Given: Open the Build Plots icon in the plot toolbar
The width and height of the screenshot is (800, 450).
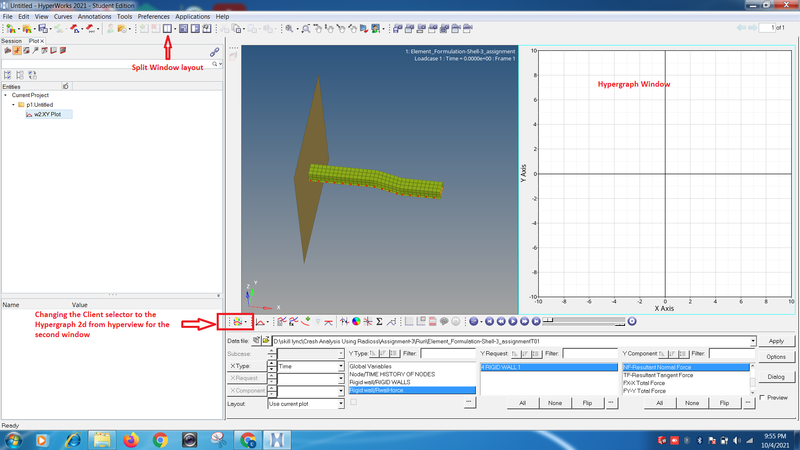Looking at the screenshot, I should 282,321.
